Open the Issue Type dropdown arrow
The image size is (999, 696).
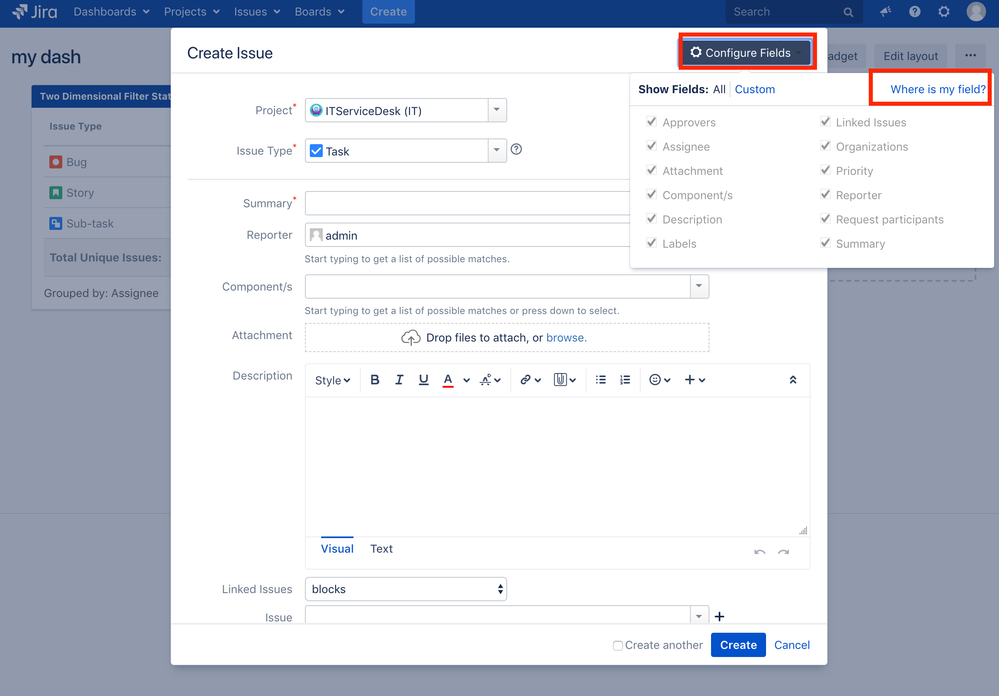[497, 150]
